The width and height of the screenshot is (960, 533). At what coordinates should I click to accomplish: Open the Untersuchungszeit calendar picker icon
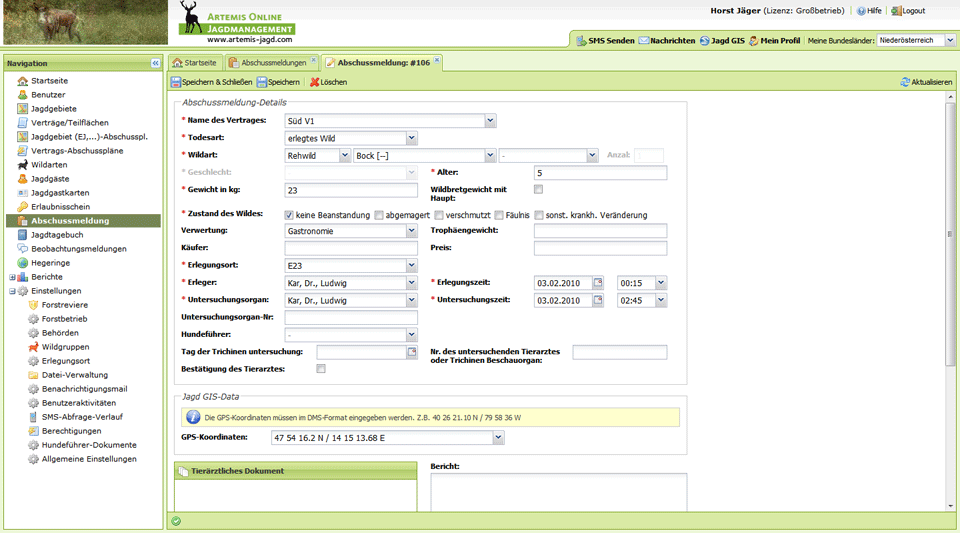pyautogui.click(x=598, y=300)
